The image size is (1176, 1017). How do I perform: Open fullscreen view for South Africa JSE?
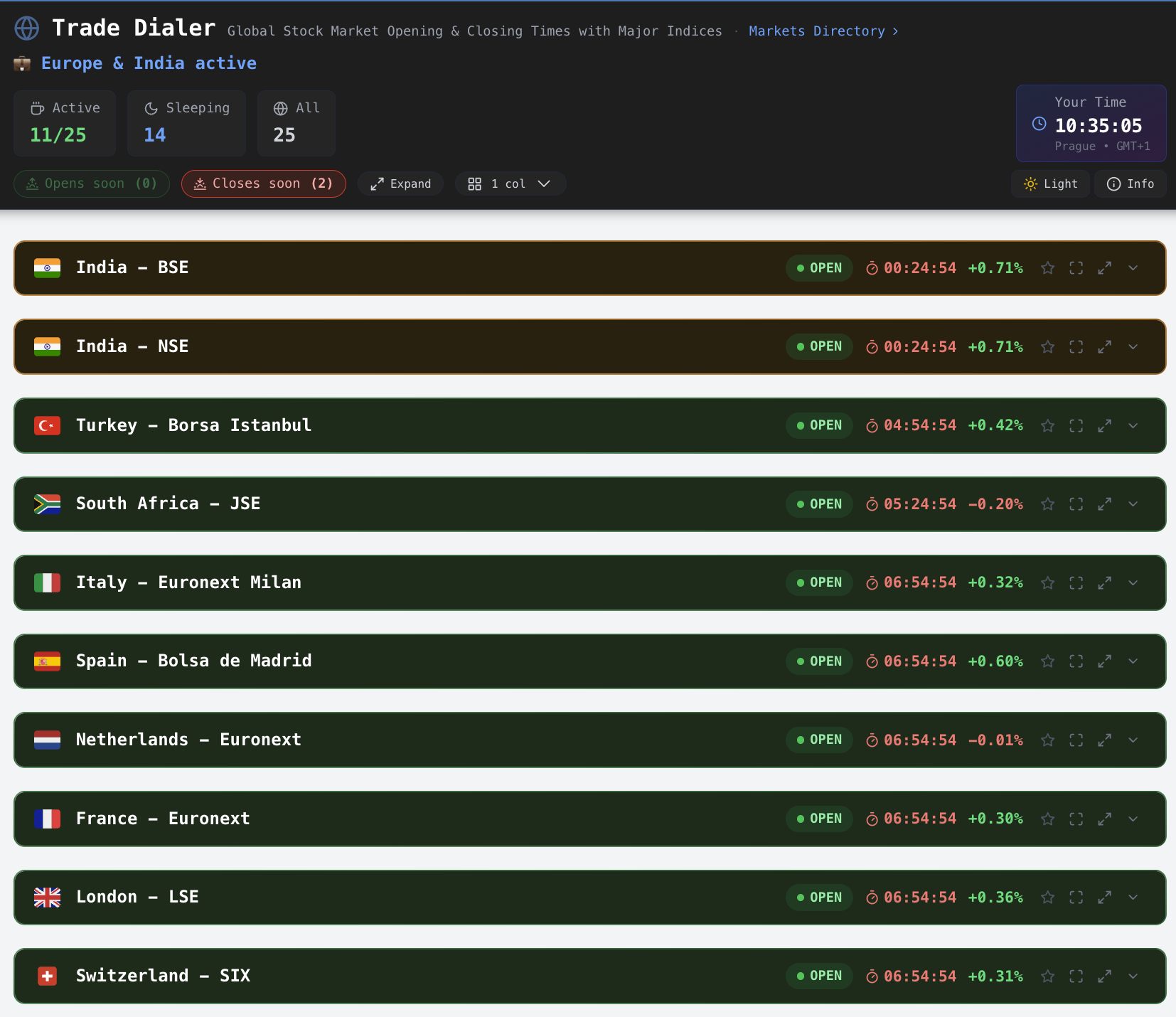point(1076,504)
